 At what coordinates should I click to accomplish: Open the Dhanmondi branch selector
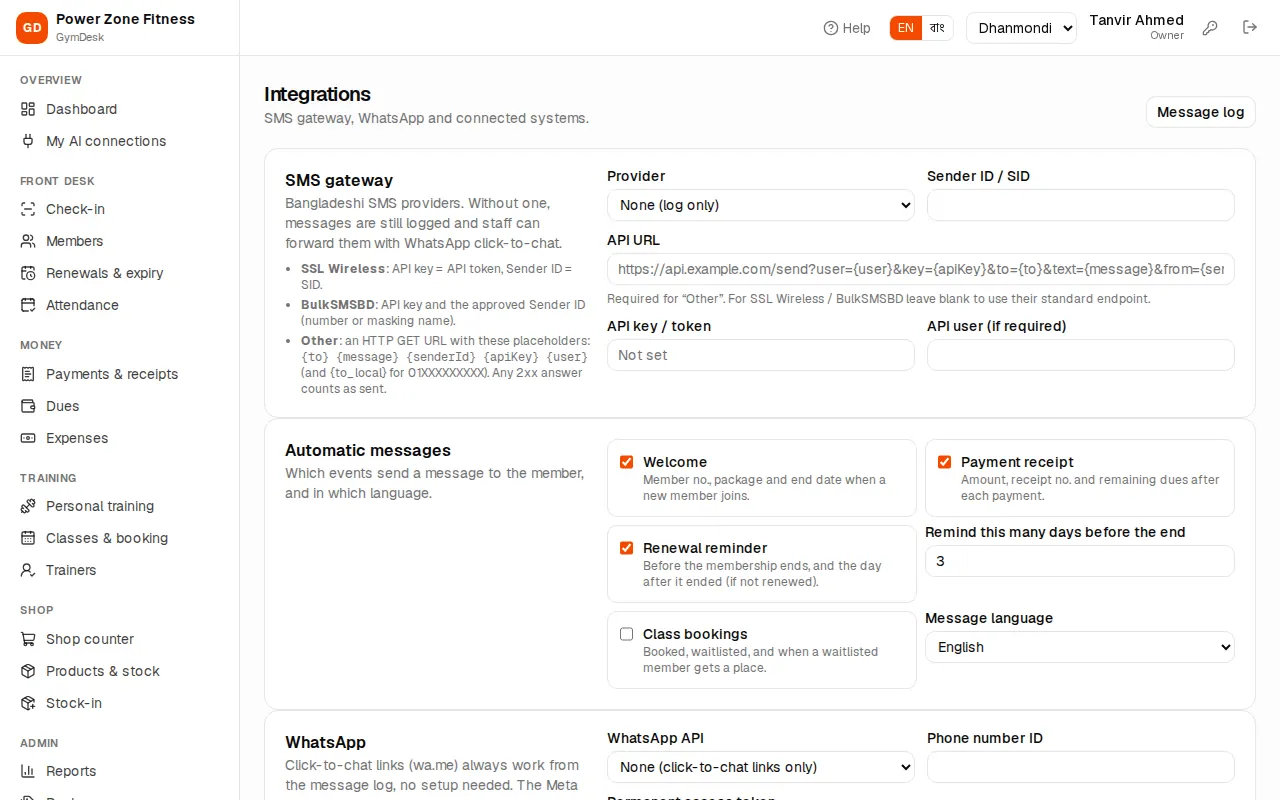pos(1021,28)
